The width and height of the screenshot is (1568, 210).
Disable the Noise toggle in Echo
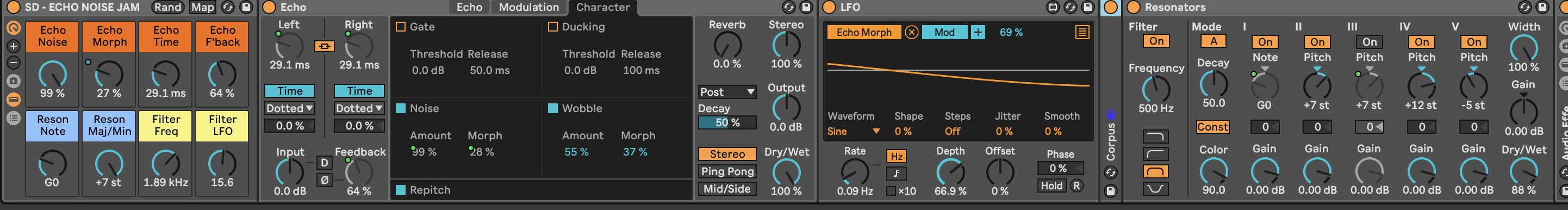(401, 108)
